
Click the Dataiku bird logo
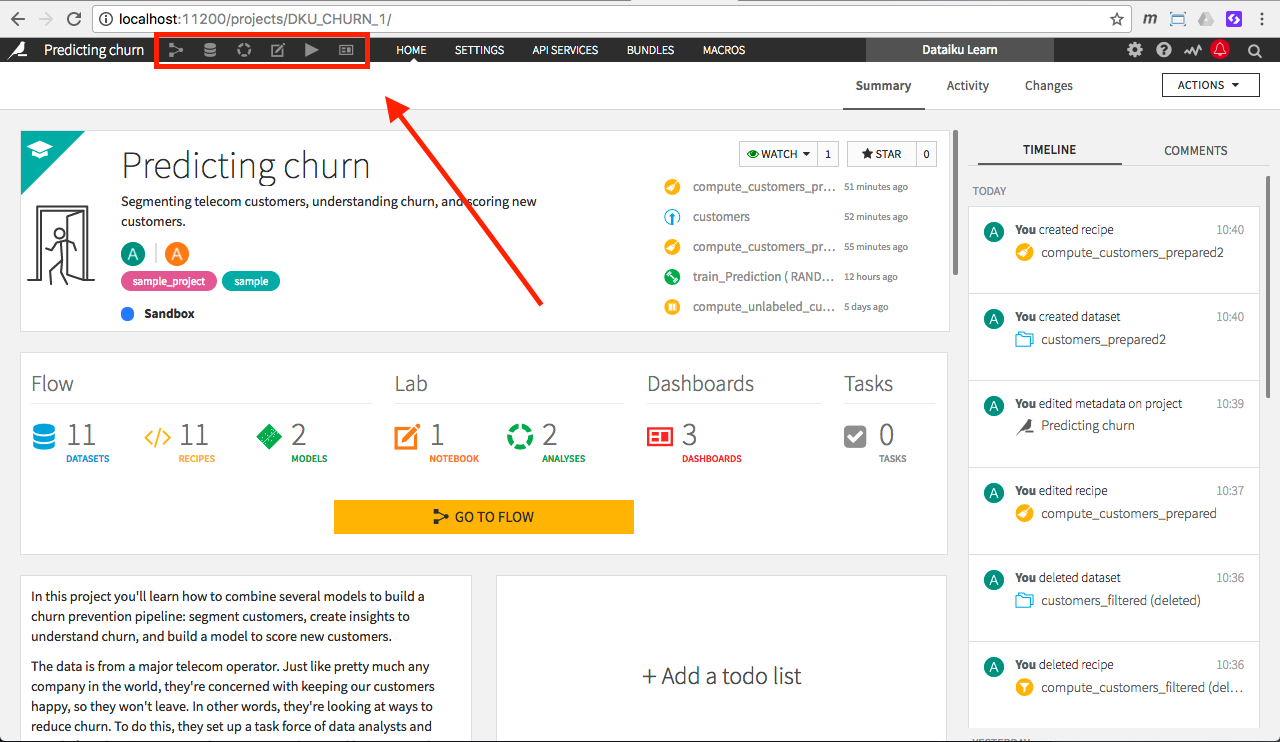[x=18, y=50]
